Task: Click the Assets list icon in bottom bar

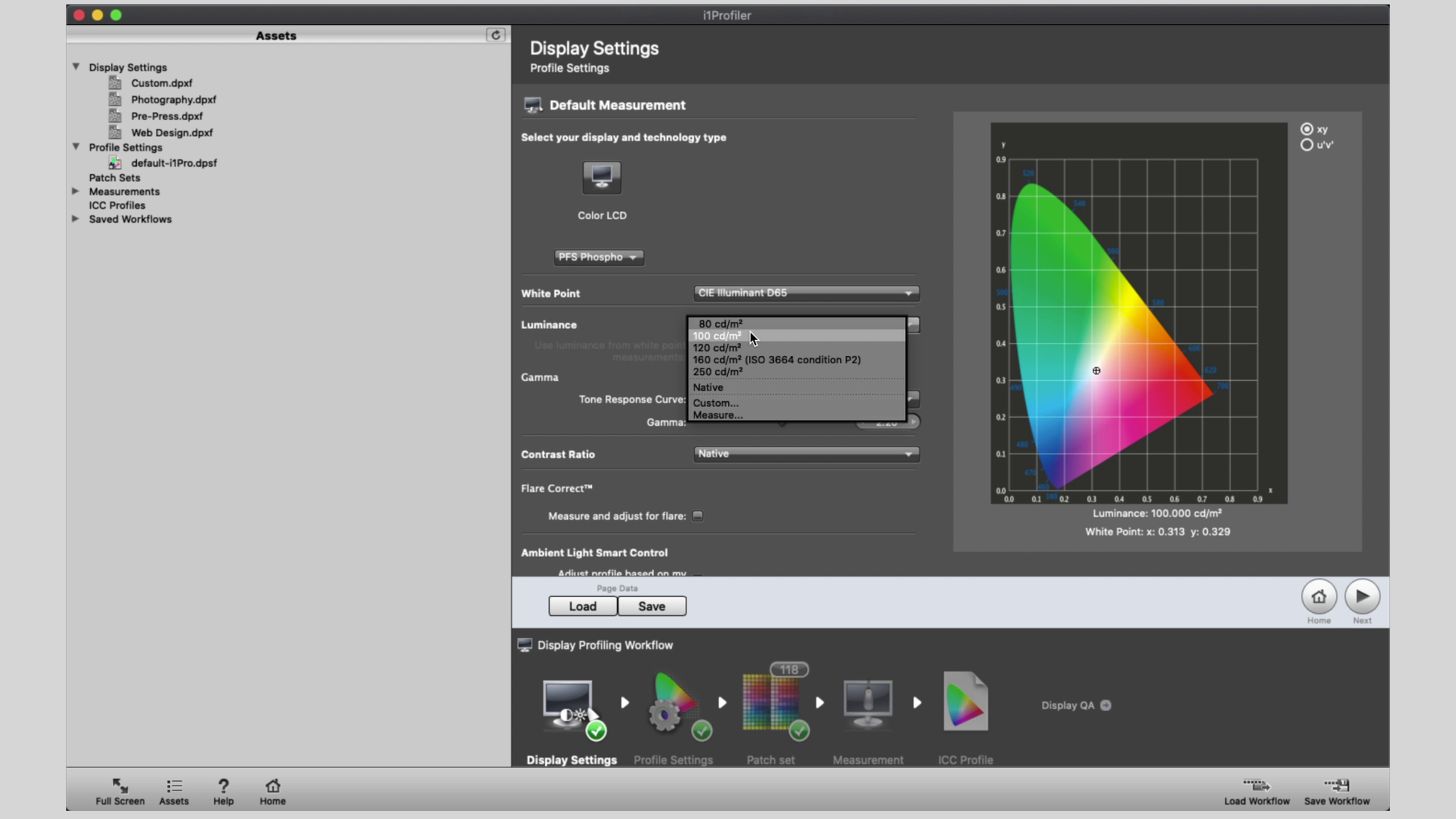Action: pos(174,786)
